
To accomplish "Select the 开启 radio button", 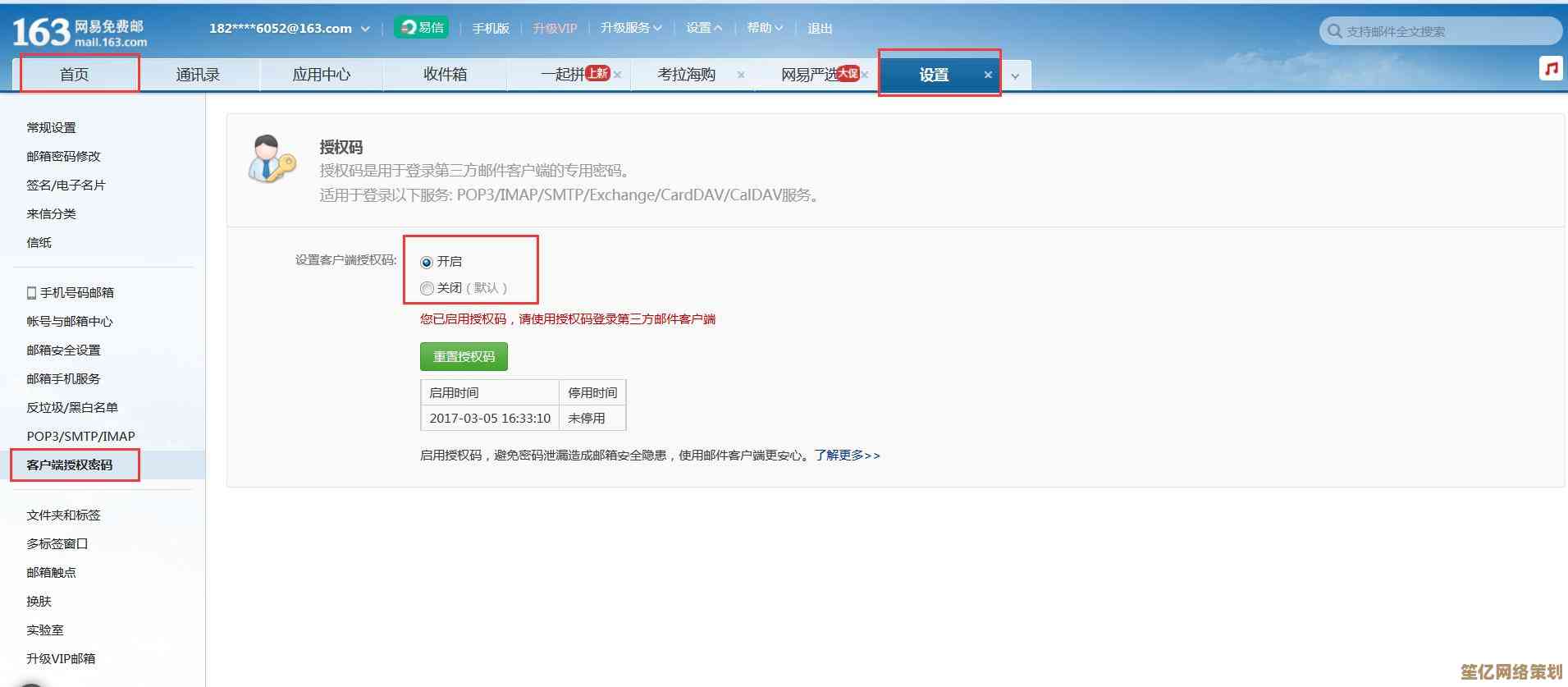I will [x=427, y=263].
